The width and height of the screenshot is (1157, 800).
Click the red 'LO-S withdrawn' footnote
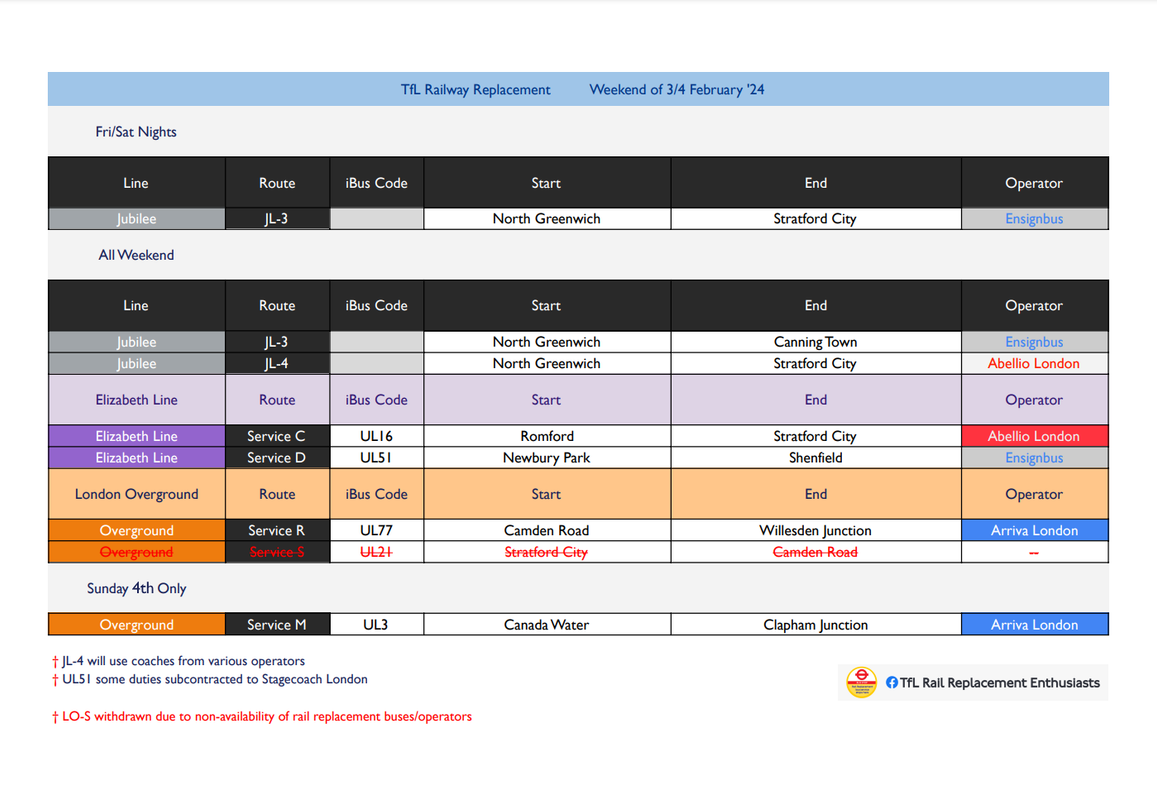pyautogui.click(x=261, y=716)
